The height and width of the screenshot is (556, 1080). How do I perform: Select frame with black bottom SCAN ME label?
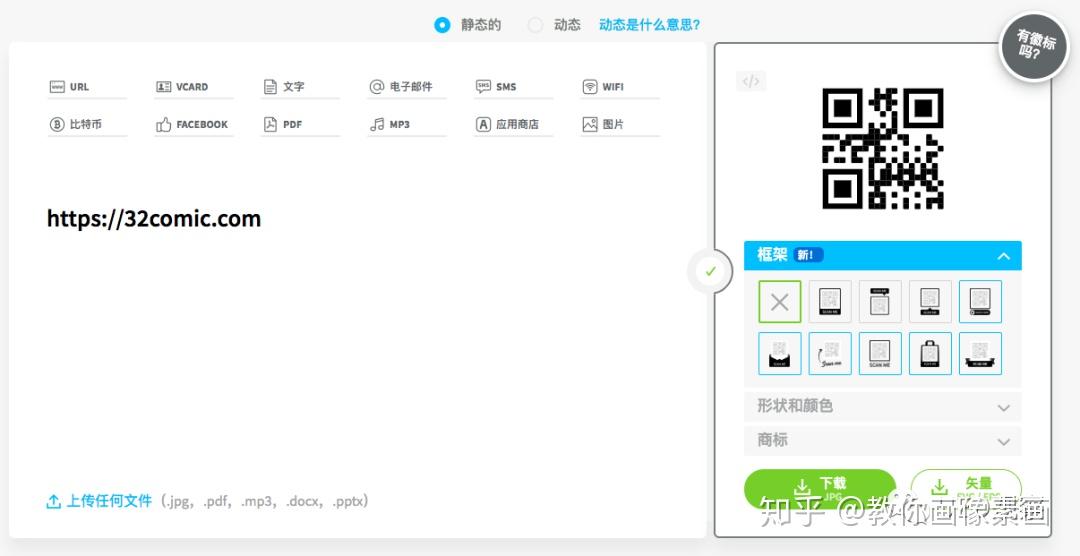tap(830, 302)
